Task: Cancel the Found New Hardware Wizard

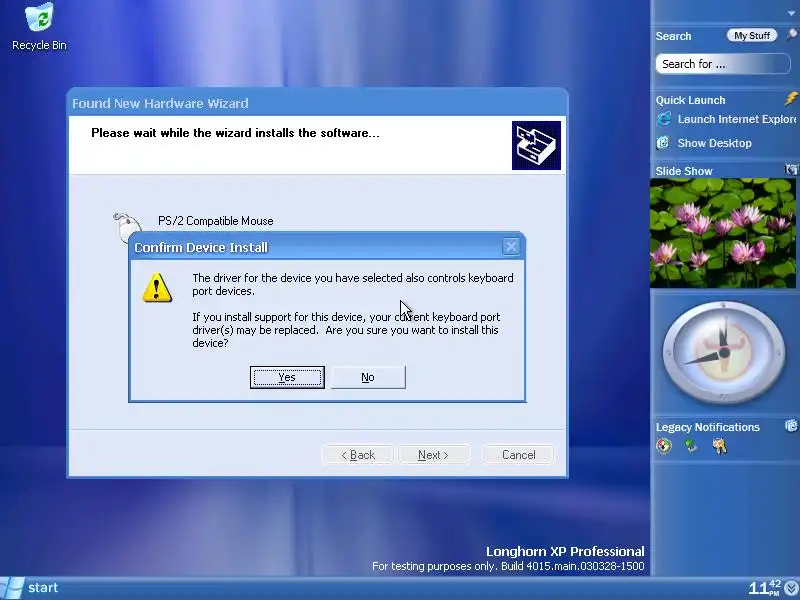Action: (x=518, y=455)
